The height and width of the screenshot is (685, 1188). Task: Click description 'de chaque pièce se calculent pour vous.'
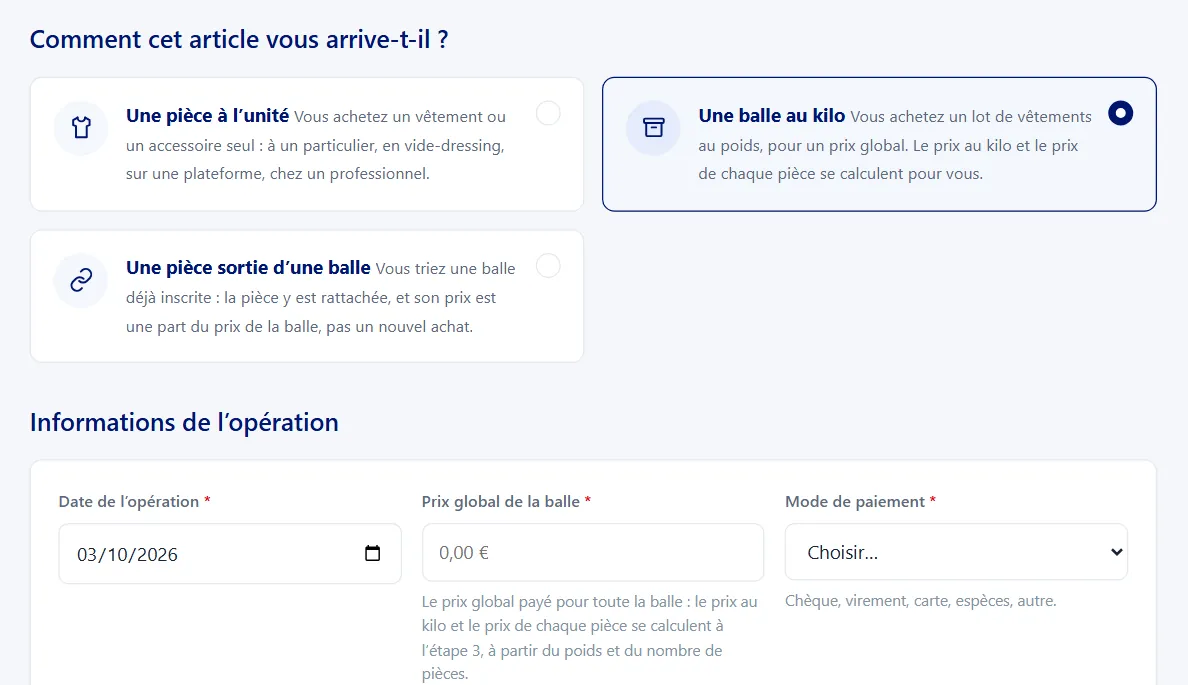pos(840,174)
